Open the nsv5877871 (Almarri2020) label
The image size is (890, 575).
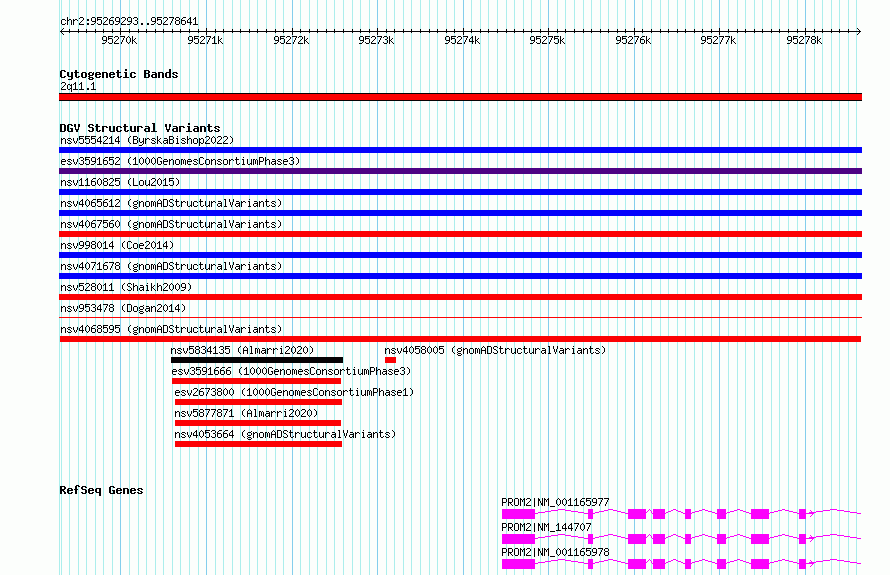[x=246, y=413]
